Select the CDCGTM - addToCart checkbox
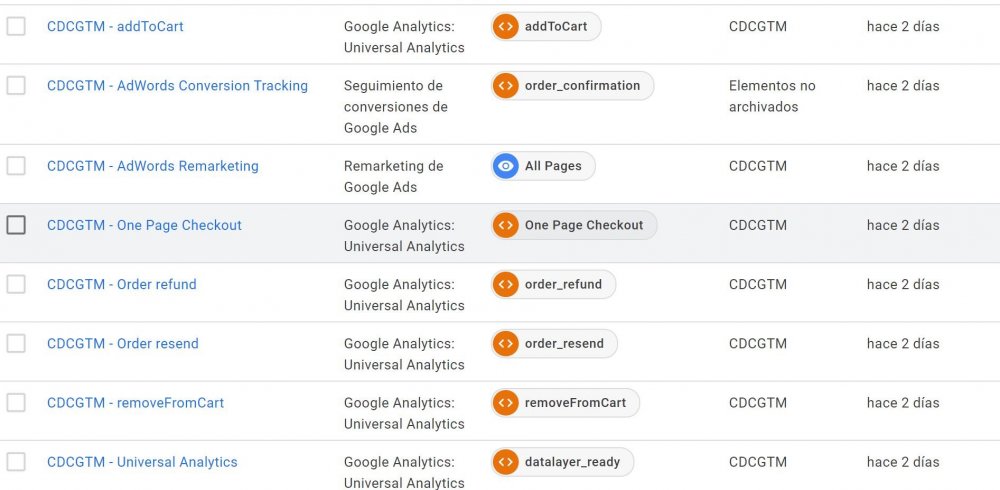 (x=16, y=27)
